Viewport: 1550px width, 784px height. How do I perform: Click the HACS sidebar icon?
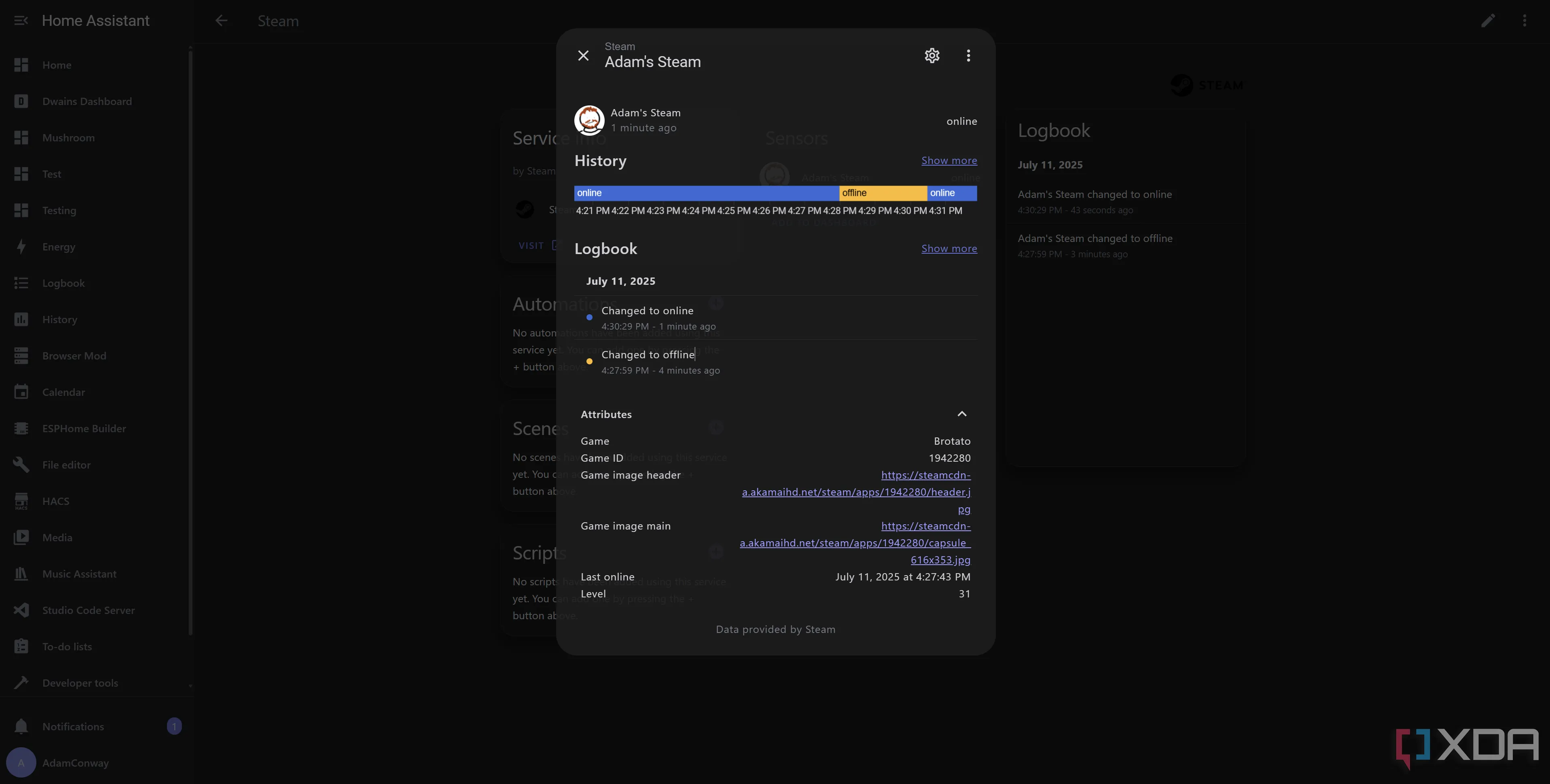pyautogui.click(x=21, y=501)
